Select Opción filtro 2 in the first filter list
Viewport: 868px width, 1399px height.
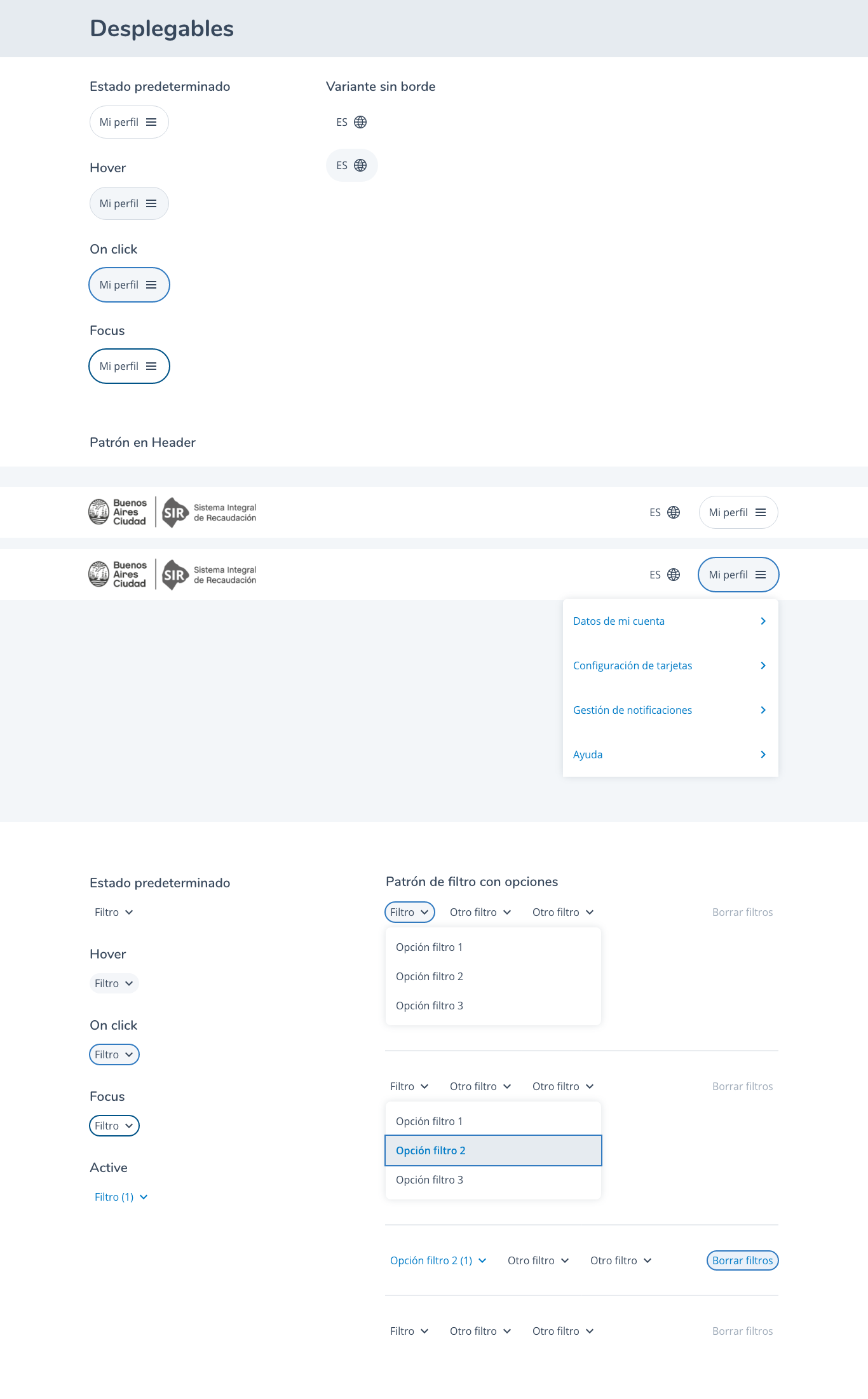[493, 976]
